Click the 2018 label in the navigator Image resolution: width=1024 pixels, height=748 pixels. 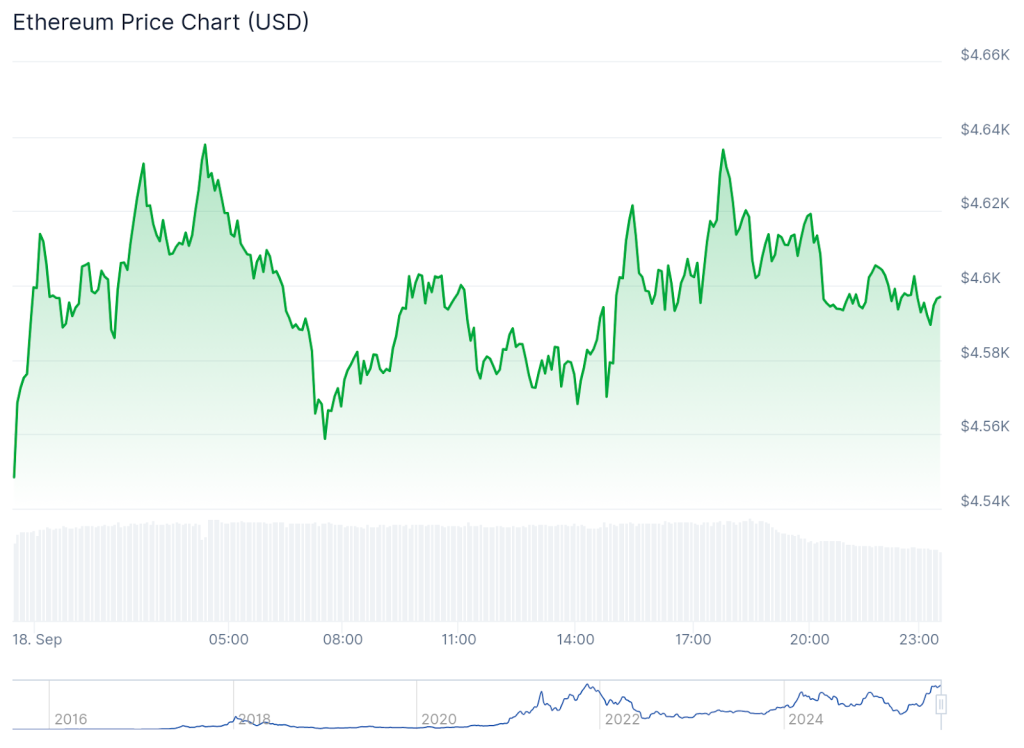click(254, 719)
